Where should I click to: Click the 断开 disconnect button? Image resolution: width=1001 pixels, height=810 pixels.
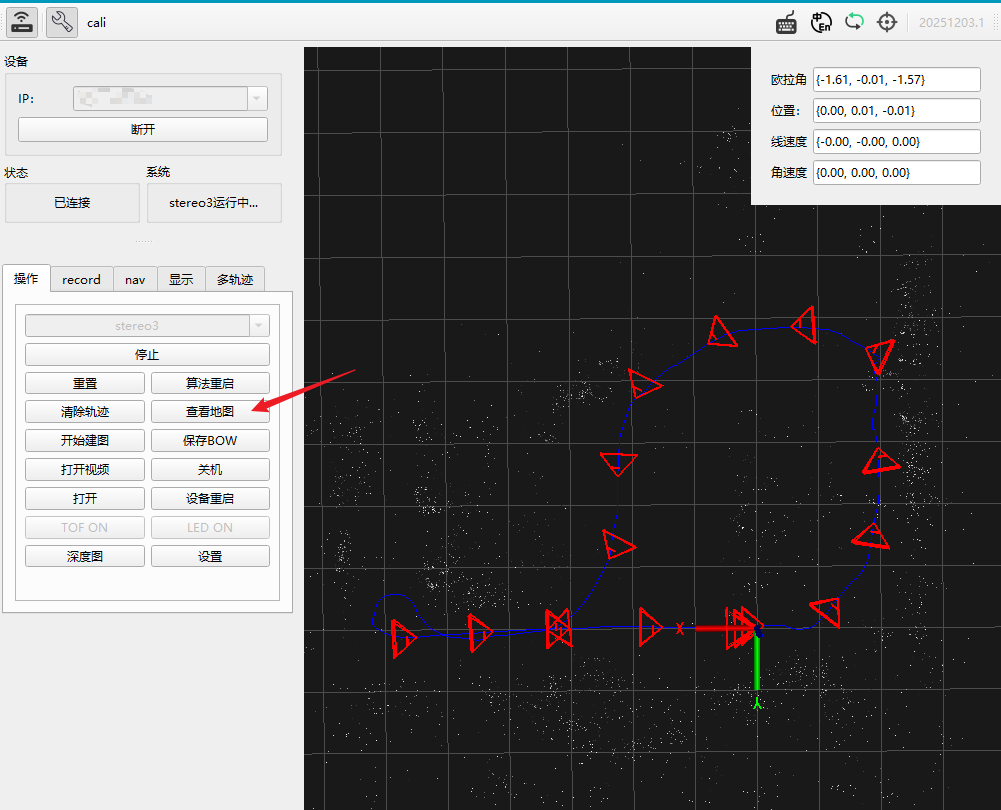tap(143, 130)
